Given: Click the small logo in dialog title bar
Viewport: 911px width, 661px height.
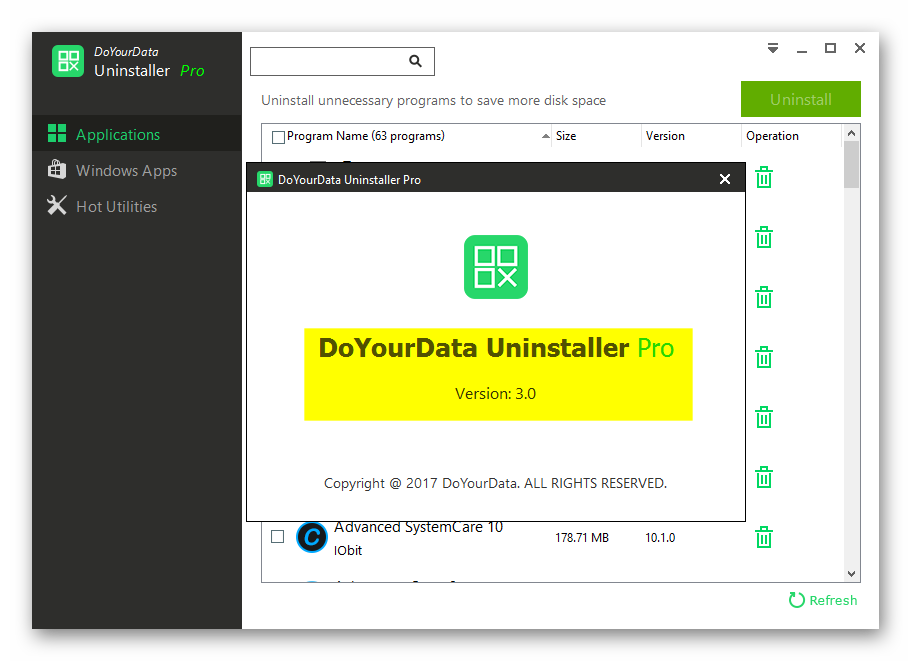Looking at the screenshot, I should coord(265,179).
